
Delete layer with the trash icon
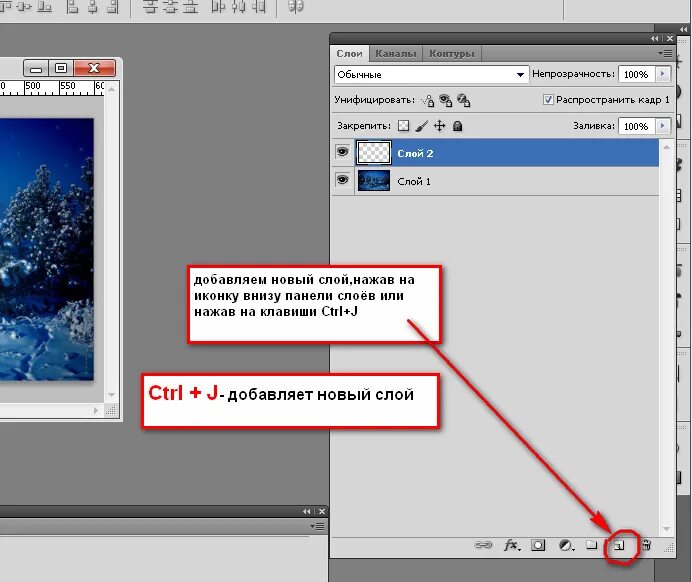pos(646,545)
